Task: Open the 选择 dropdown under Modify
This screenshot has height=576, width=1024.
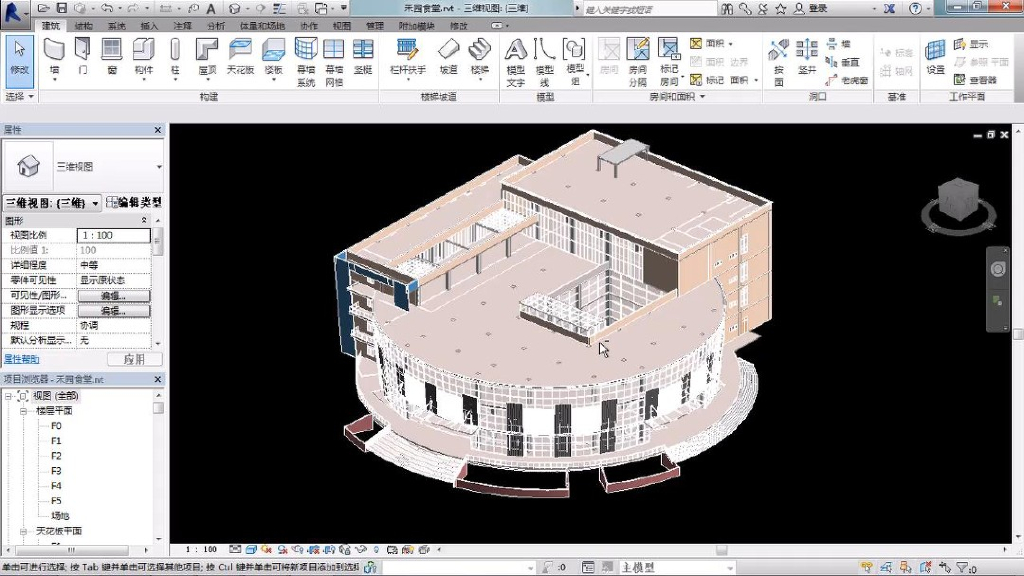Action: [20, 97]
